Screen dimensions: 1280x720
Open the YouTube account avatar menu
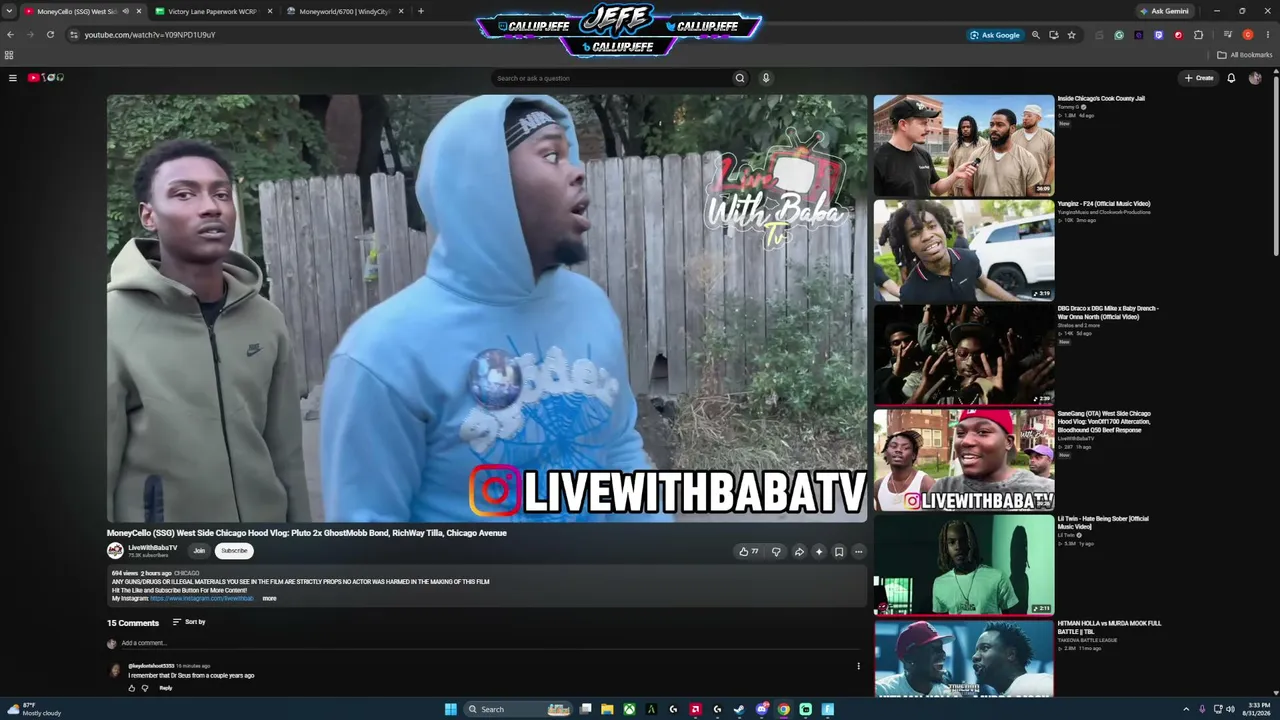click(1255, 78)
